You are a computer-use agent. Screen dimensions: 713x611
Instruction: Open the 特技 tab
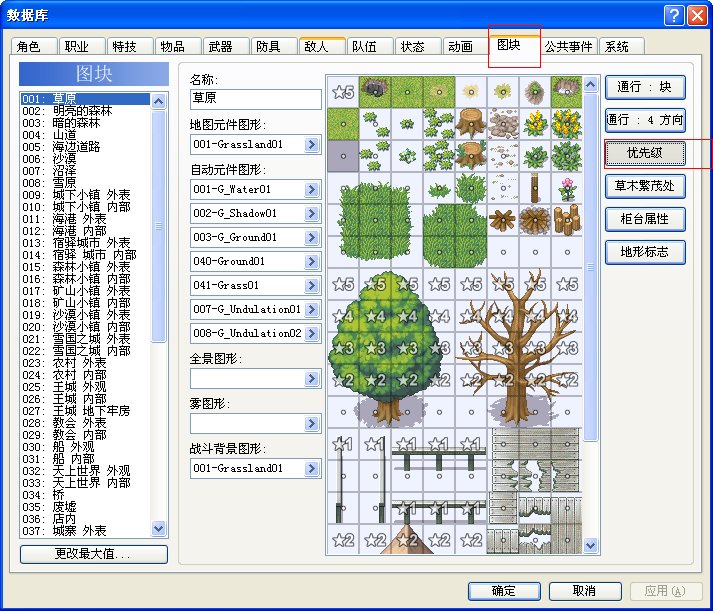130,46
